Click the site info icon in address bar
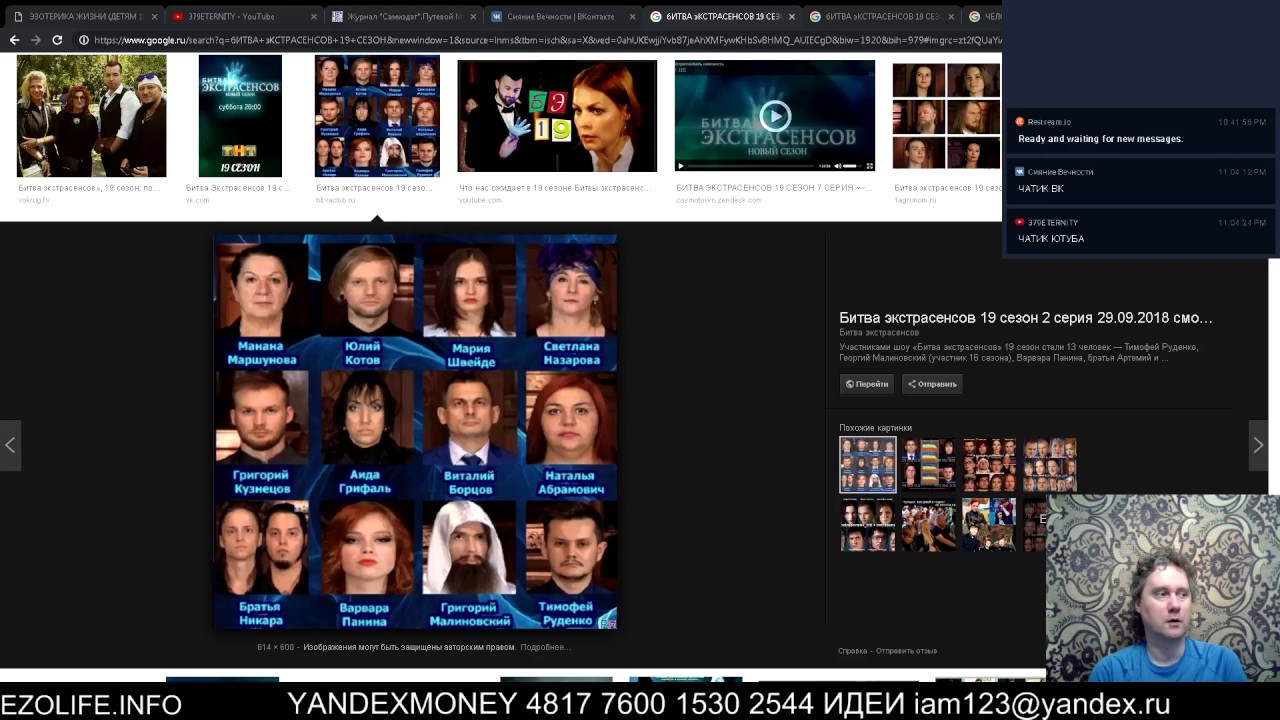 click(x=84, y=40)
